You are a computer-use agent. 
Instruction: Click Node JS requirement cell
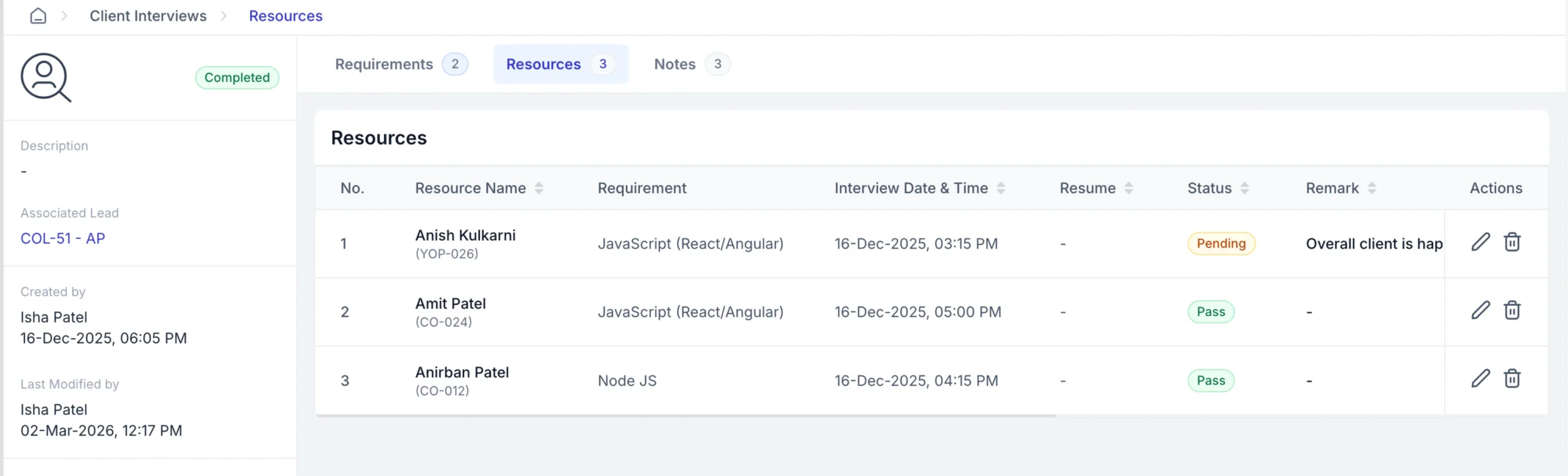click(x=627, y=380)
